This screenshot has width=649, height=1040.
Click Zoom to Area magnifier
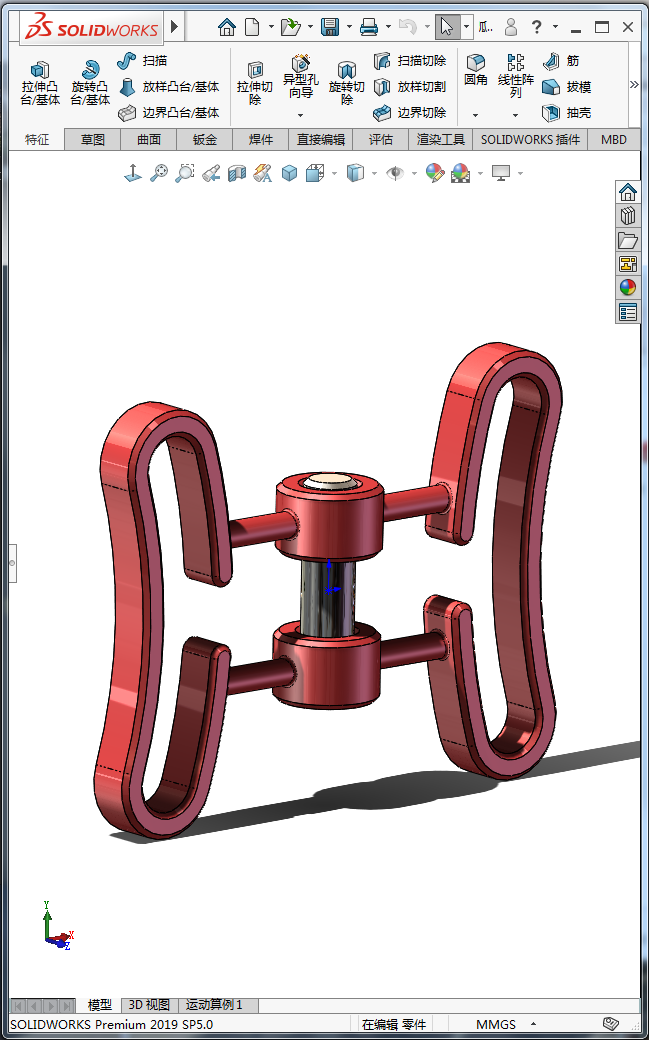pos(184,174)
